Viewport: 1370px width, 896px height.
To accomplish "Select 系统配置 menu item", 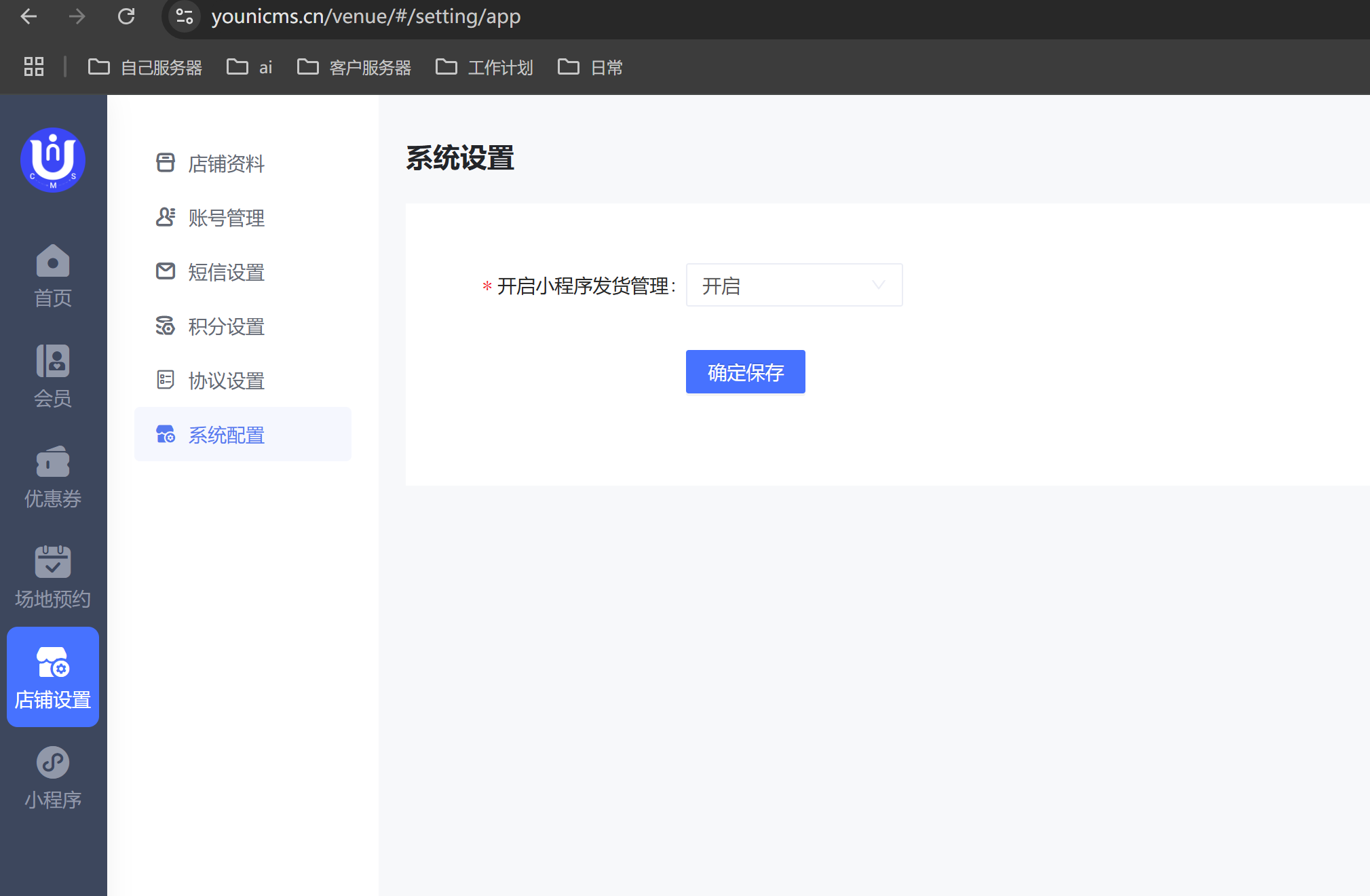I will click(243, 434).
